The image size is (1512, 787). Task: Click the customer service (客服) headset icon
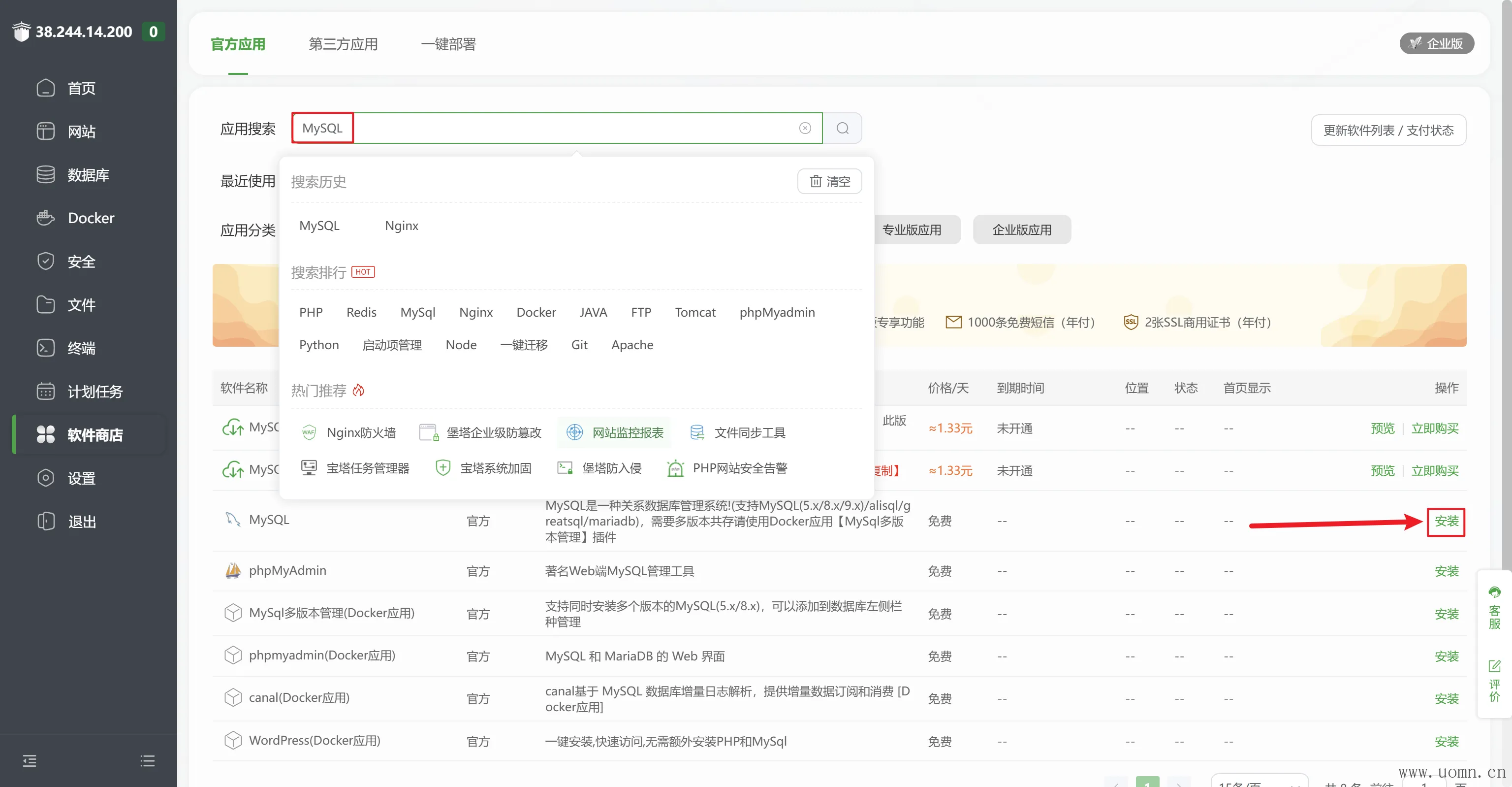click(x=1494, y=593)
